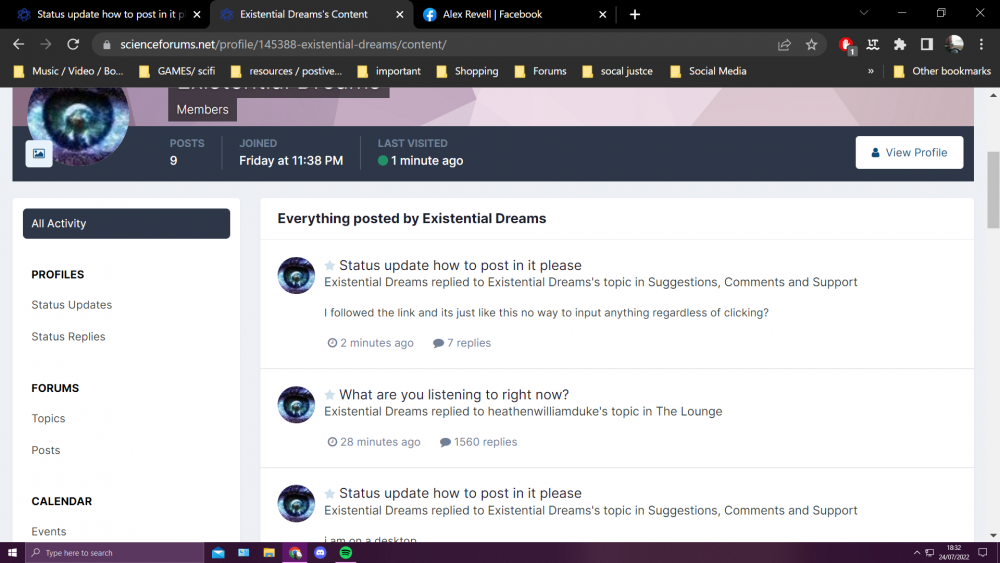Open the Other bookmarks folder
This screenshot has width=1000, height=563.
[x=942, y=71]
